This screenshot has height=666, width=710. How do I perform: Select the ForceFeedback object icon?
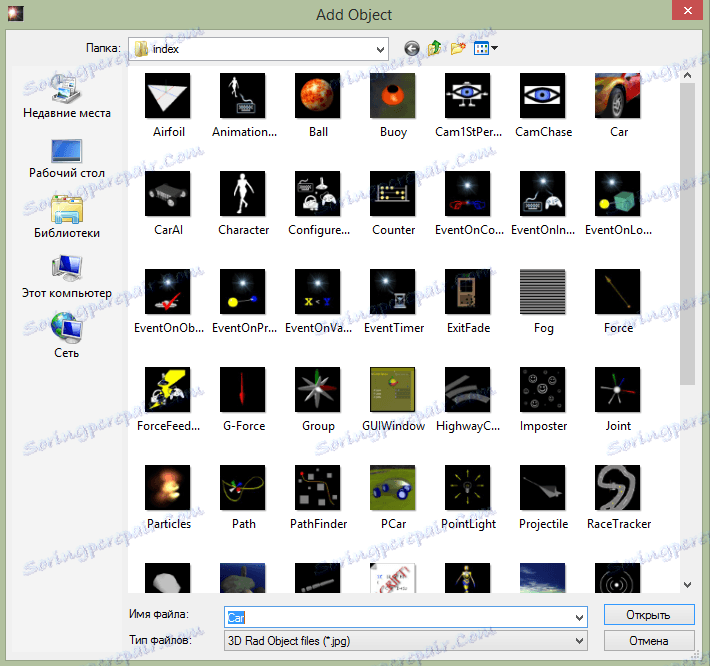[168, 389]
